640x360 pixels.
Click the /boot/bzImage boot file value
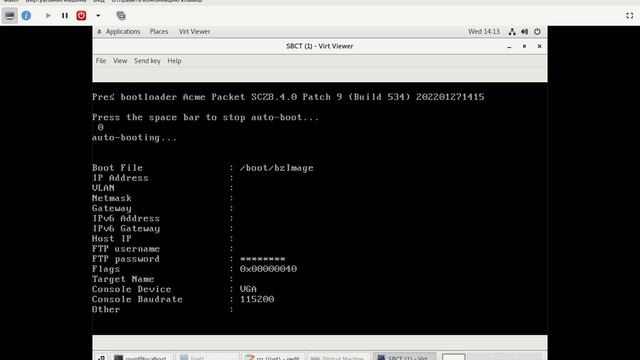(x=276, y=168)
